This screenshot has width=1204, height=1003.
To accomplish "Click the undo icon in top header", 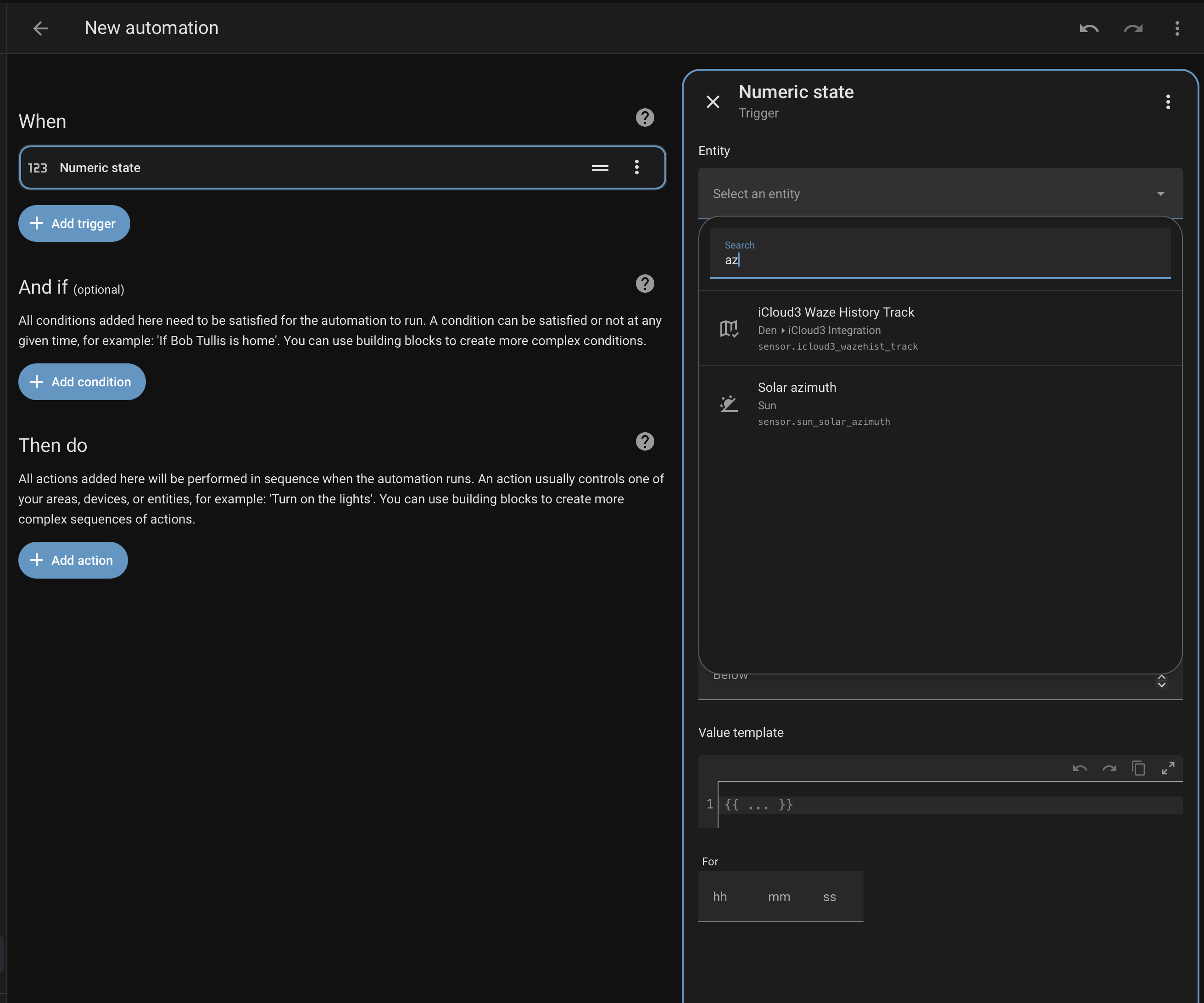I will click(1089, 28).
